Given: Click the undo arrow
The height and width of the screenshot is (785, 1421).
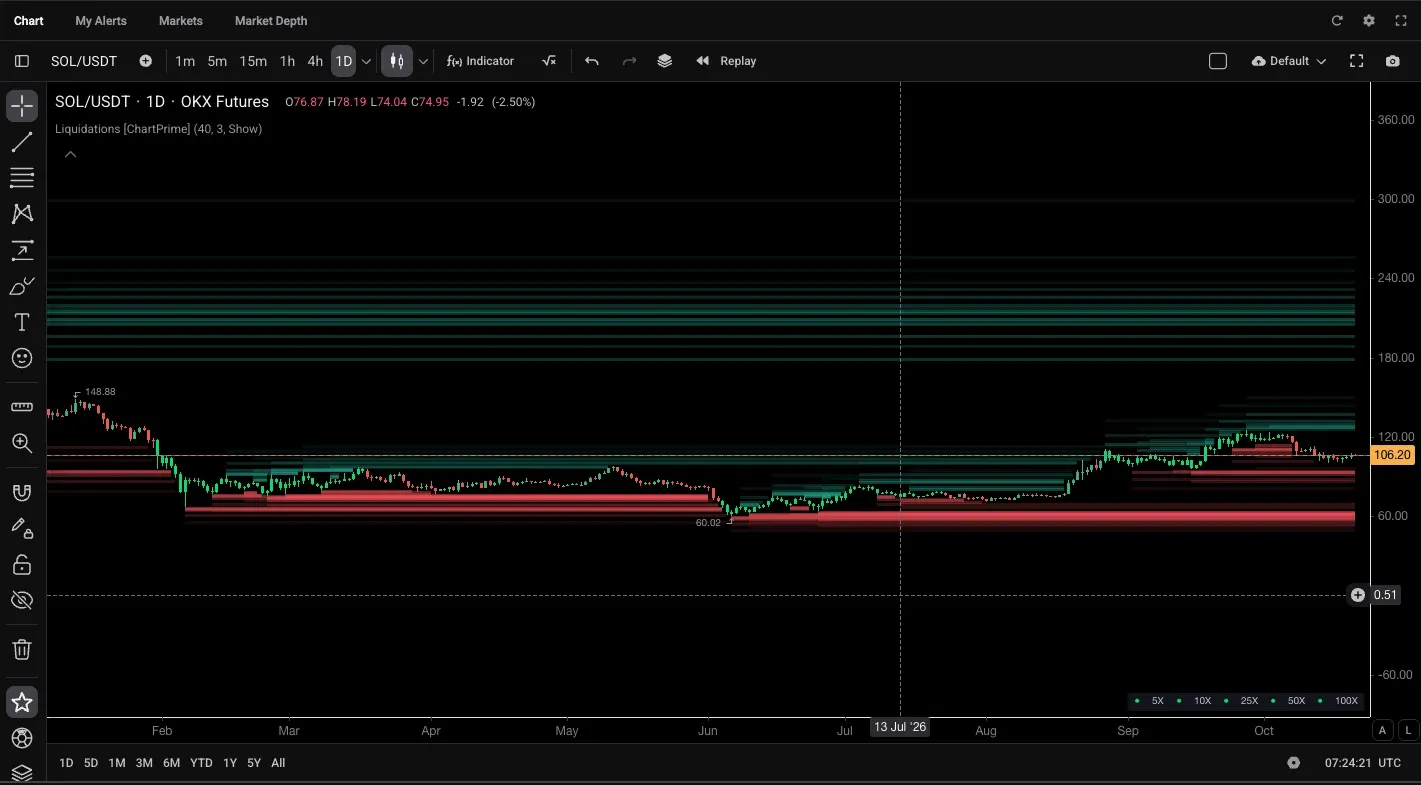Looking at the screenshot, I should point(592,61).
